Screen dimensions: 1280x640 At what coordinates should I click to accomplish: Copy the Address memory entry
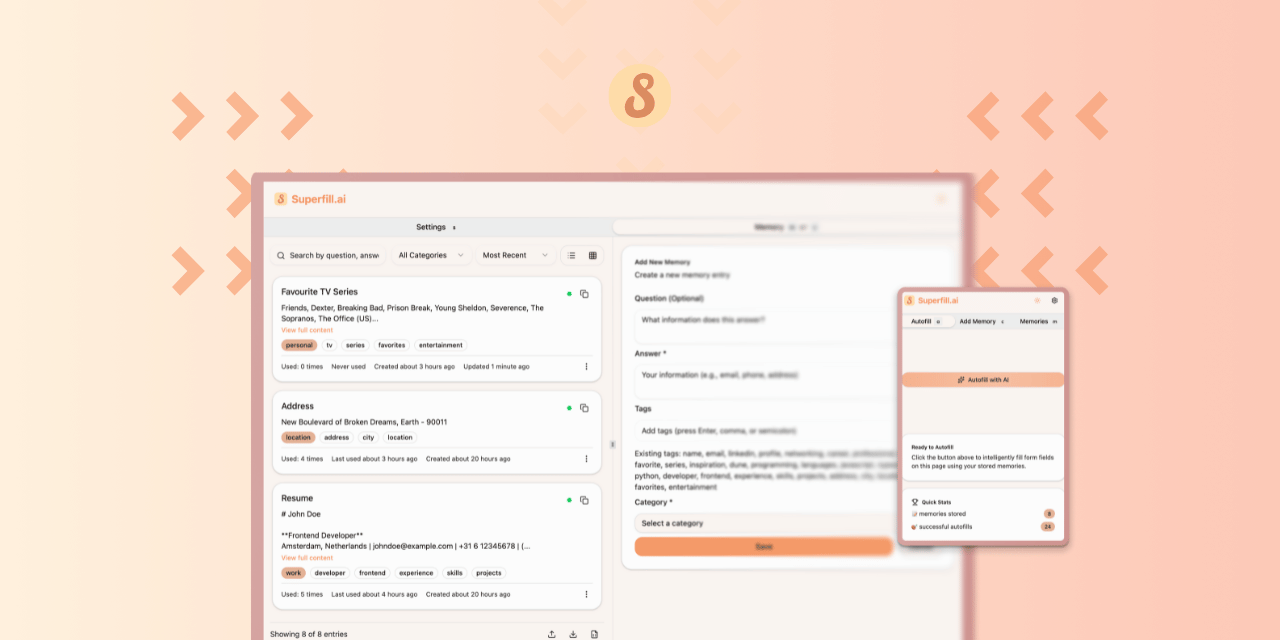[x=585, y=408]
